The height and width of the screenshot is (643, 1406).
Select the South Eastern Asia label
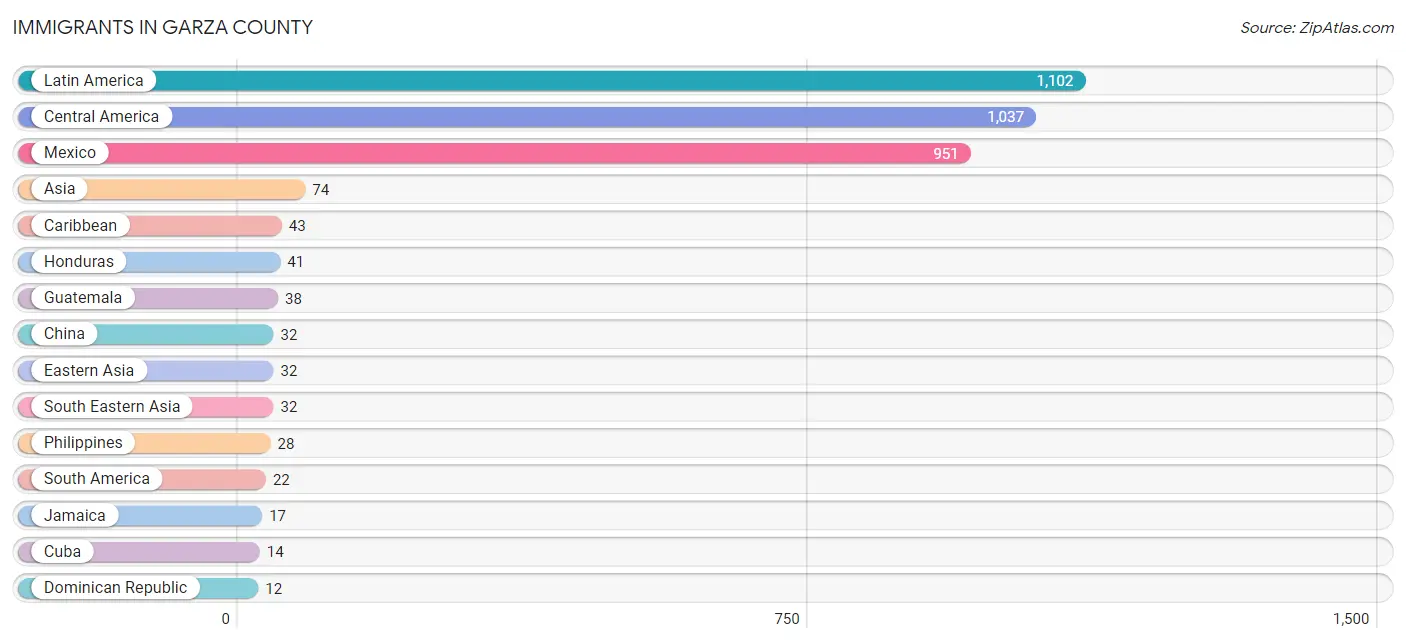[x=112, y=406]
